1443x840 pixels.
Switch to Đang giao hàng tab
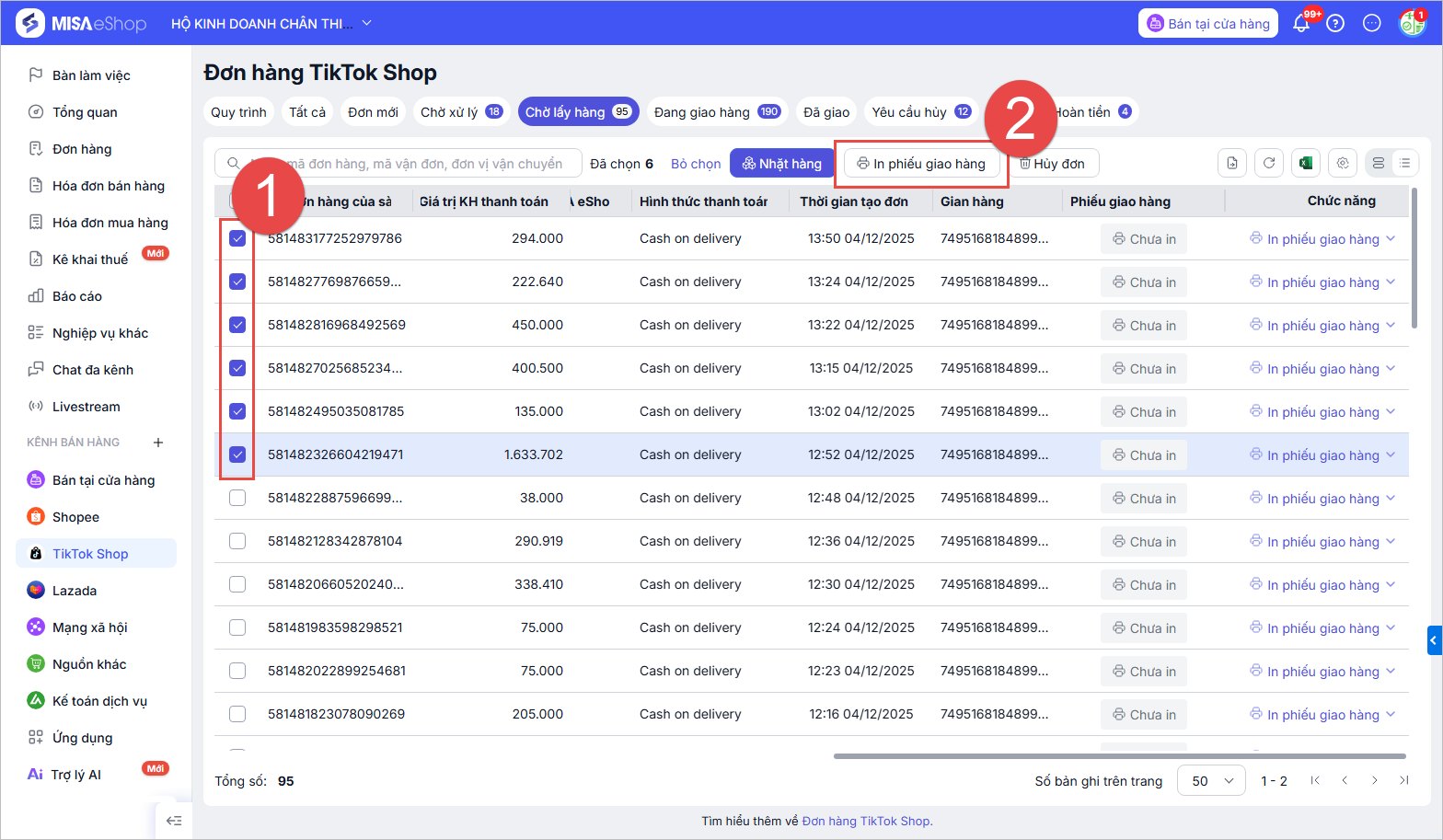click(716, 112)
